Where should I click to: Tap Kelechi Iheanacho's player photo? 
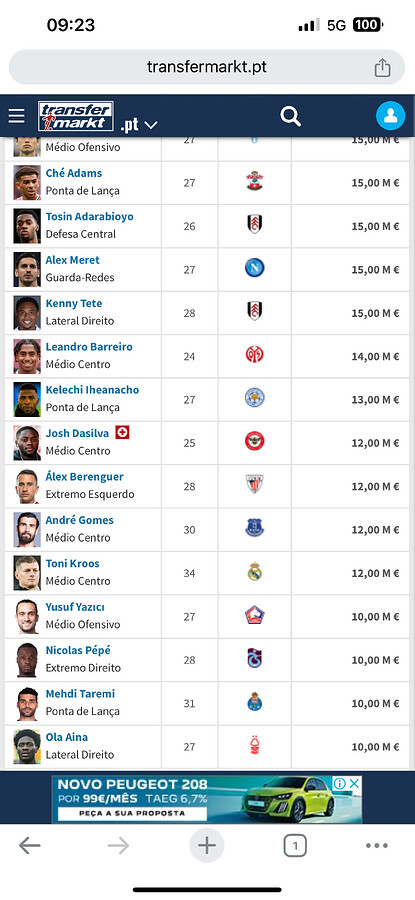[27, 399]
